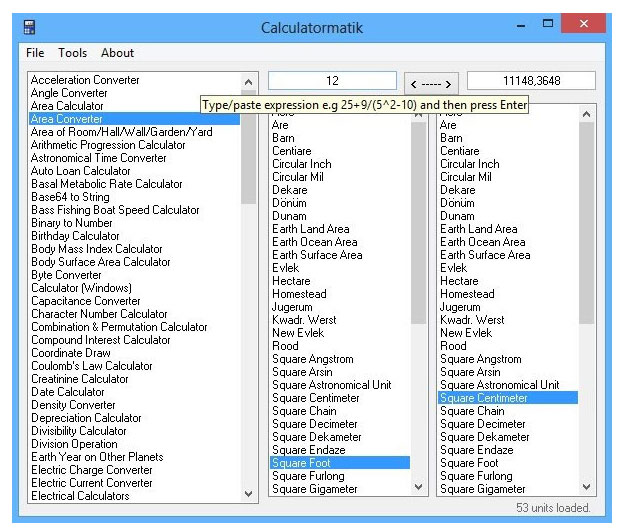620x531 pixels.
Task: Click the 53 units loaded status text
Action: [x=553, y=508]
